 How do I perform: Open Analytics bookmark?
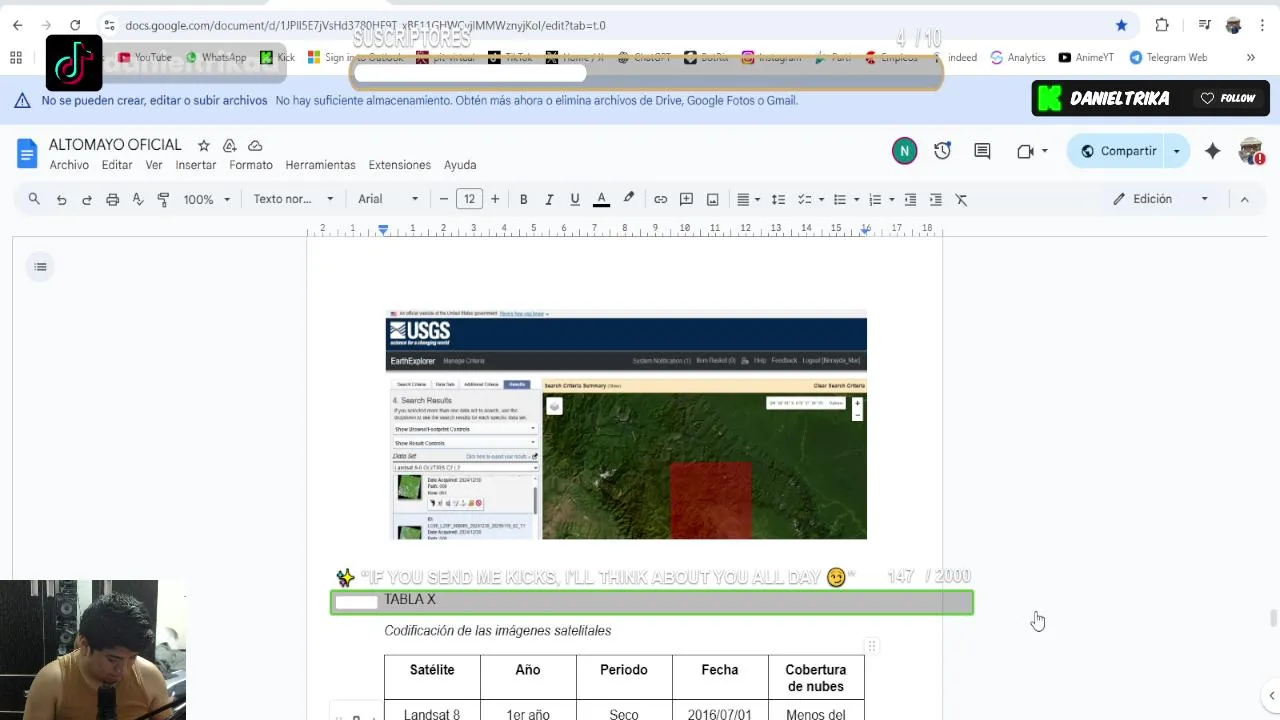1018,57
